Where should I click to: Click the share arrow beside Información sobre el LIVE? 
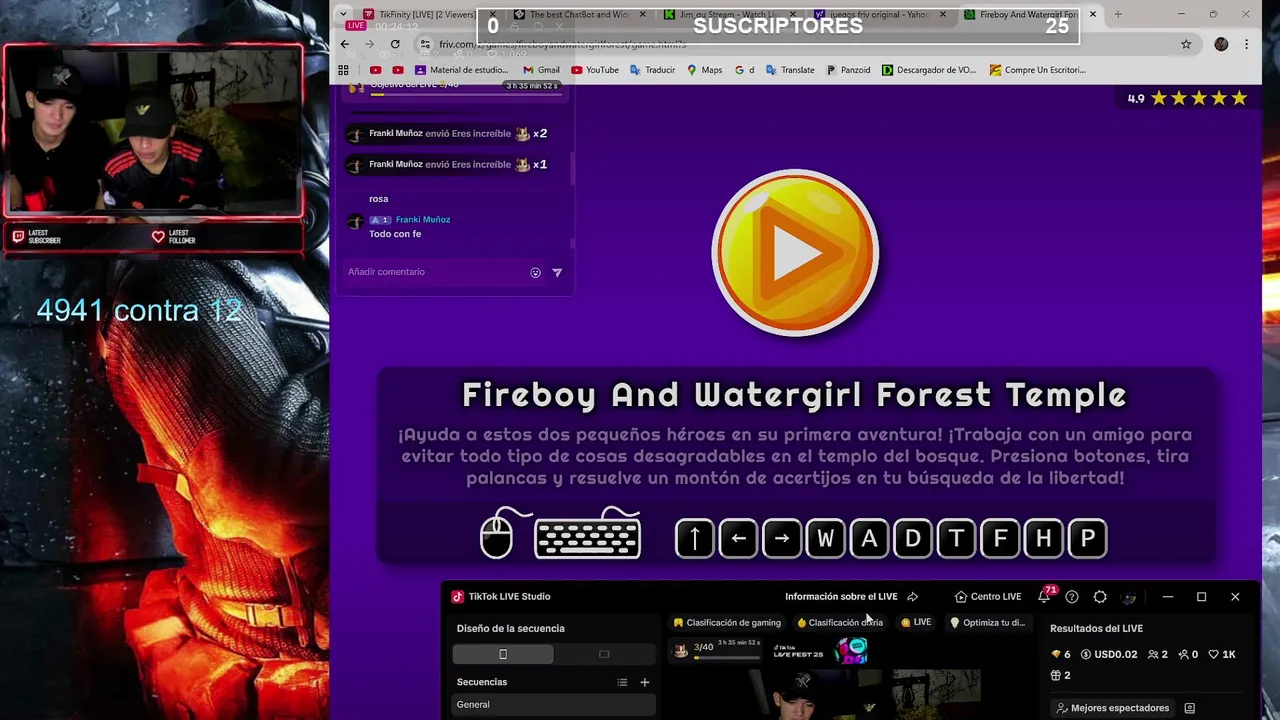pos(912,597)
